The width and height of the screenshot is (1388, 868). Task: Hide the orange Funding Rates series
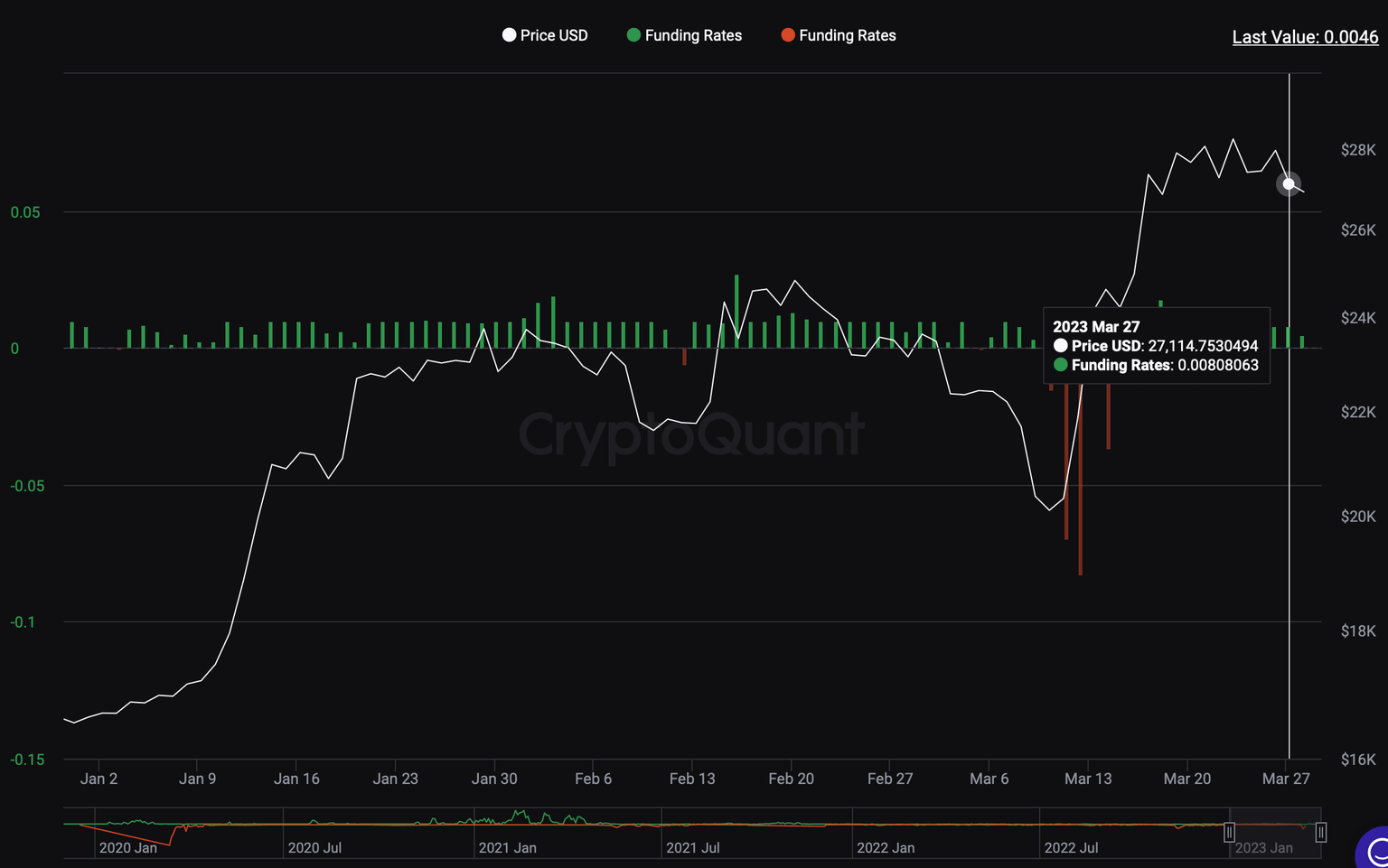coord(839,35)
